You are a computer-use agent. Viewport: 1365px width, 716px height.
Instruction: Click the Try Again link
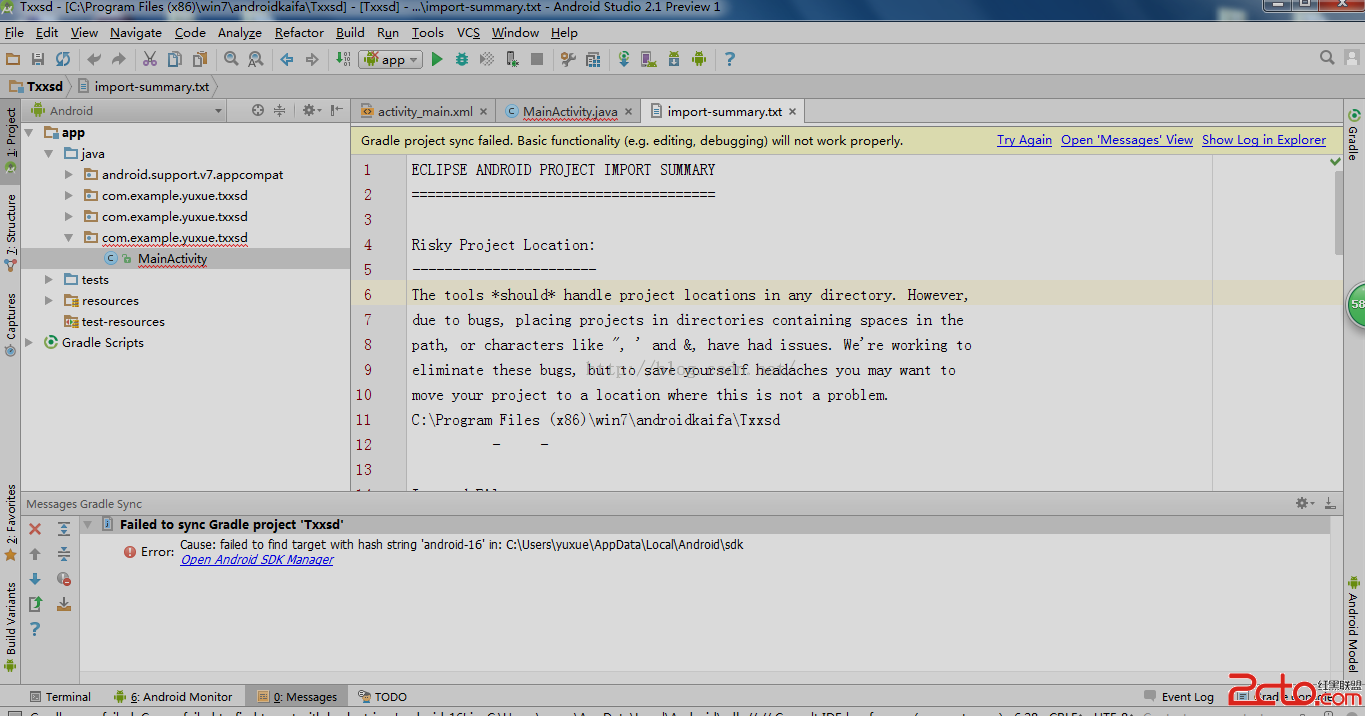pyautogui.click(x=1024, y=141)
